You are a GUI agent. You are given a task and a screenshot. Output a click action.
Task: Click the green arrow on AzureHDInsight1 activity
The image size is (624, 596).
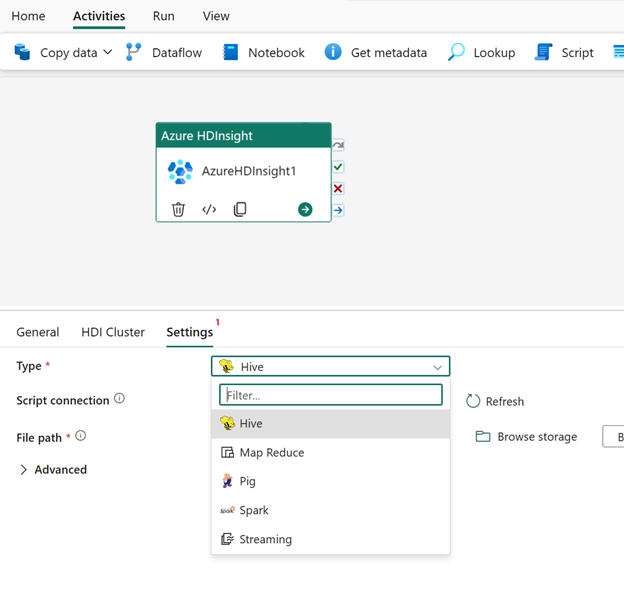click(x=305, y=209)
